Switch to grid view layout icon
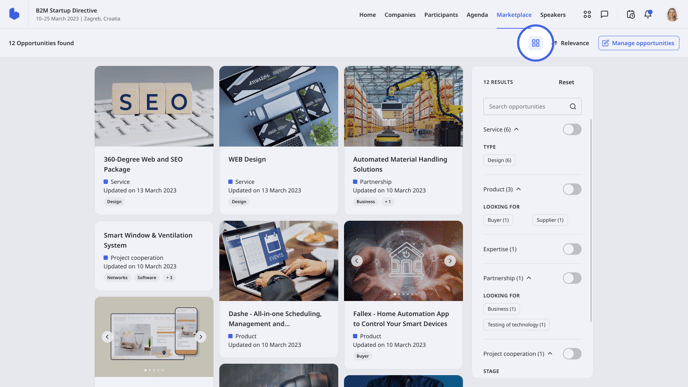 [x=535, y=43]
